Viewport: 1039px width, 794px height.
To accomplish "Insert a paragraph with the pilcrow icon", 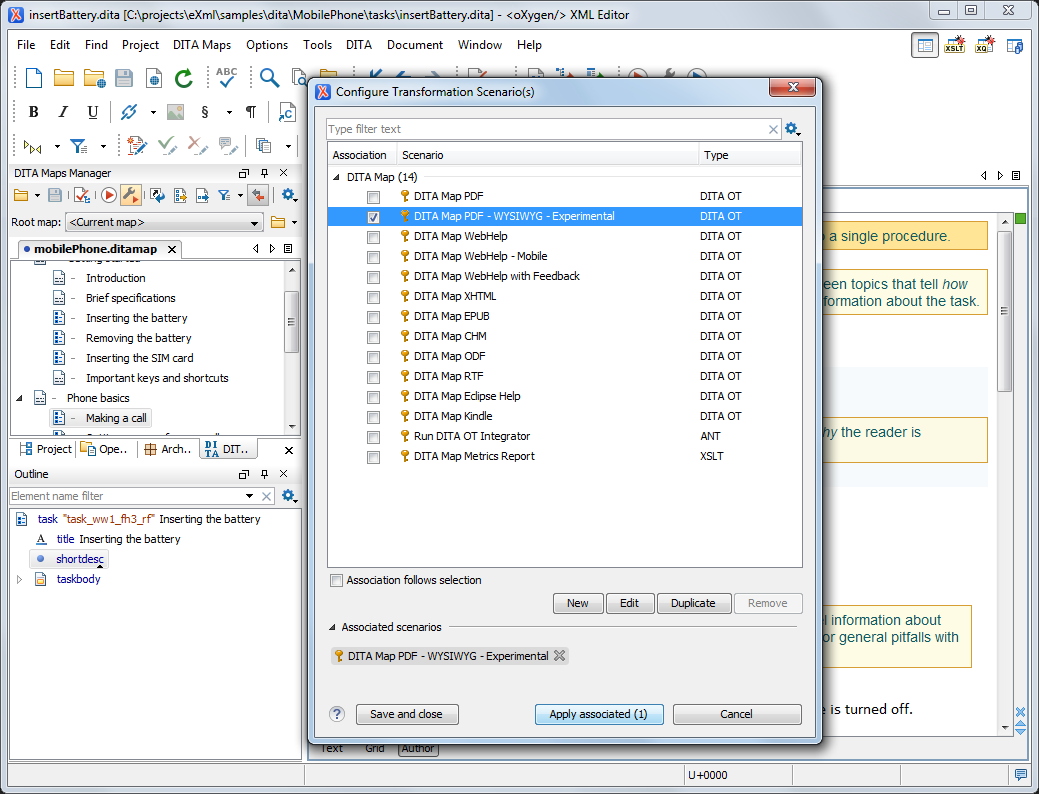I will pos(251,112).
